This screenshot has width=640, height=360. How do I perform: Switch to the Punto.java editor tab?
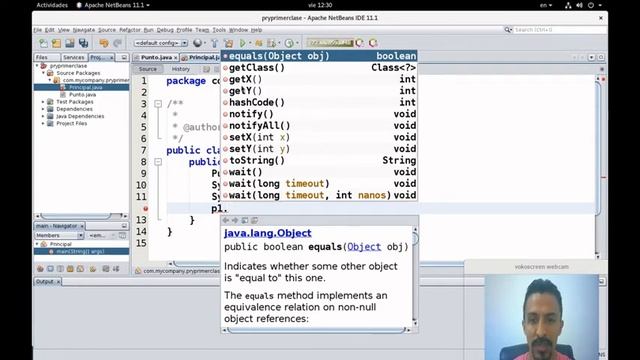coord(156,58)
